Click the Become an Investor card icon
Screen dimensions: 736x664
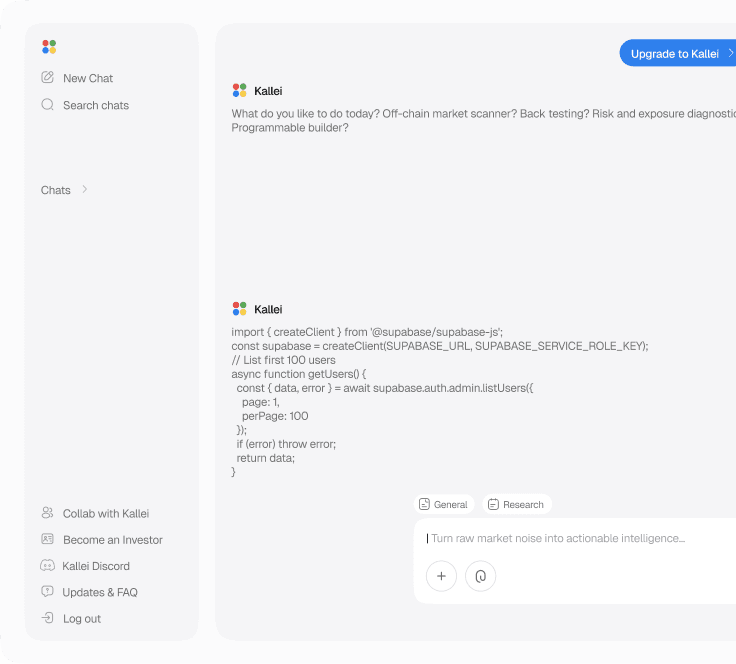(x=47, y=539)
